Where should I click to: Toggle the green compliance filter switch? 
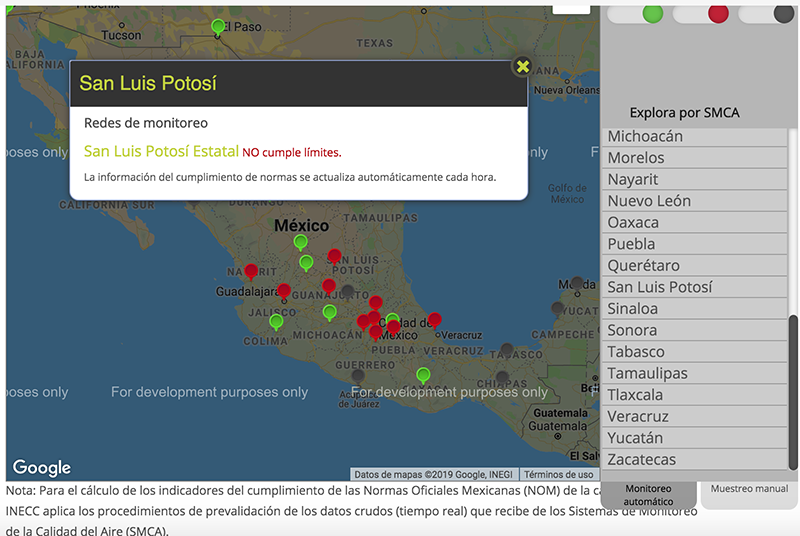tap(635, 14)
